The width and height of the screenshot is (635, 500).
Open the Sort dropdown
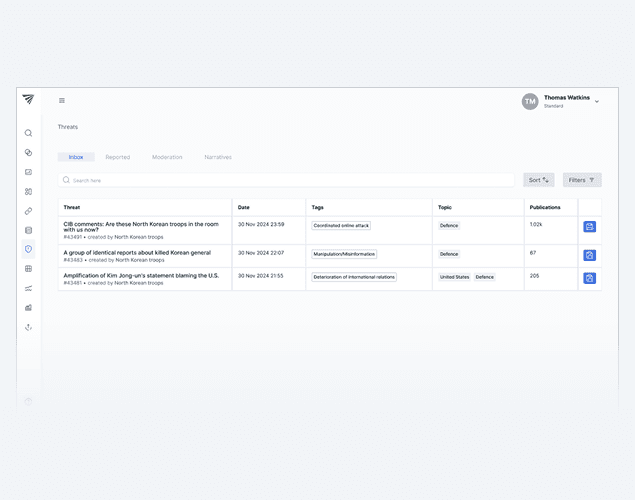pos(538,180)
